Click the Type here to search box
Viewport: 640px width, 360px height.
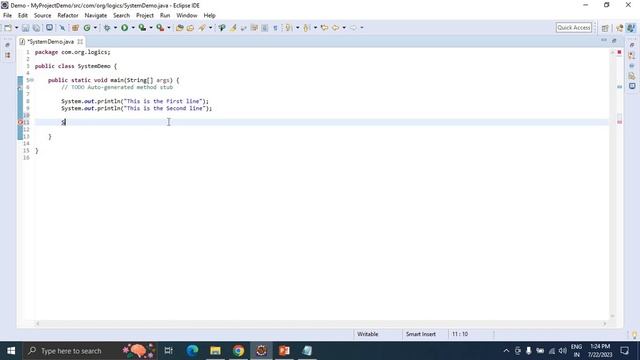point(90,351)
